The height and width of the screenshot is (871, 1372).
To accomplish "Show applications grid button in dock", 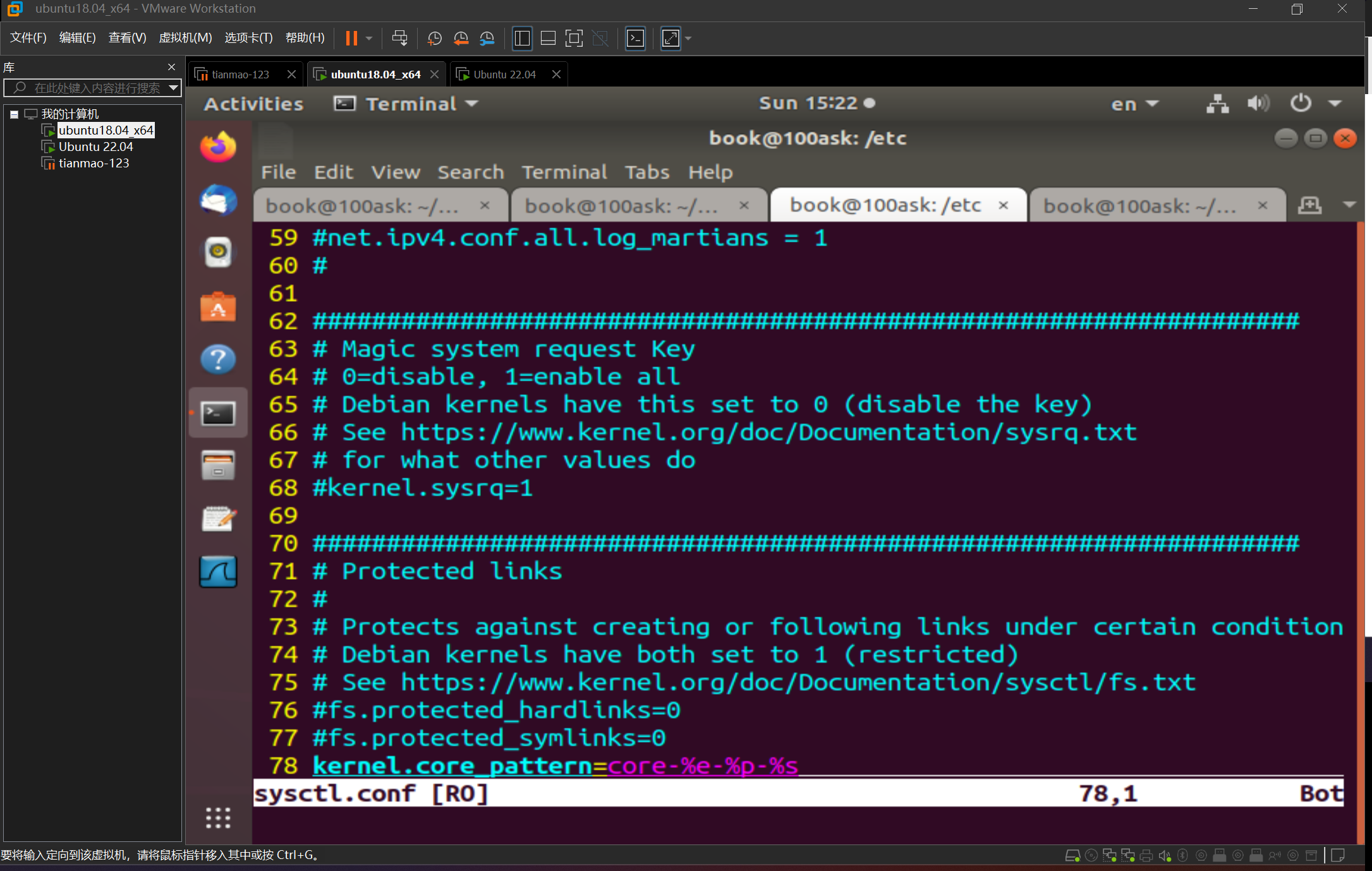I will click(x=218, y=817).
